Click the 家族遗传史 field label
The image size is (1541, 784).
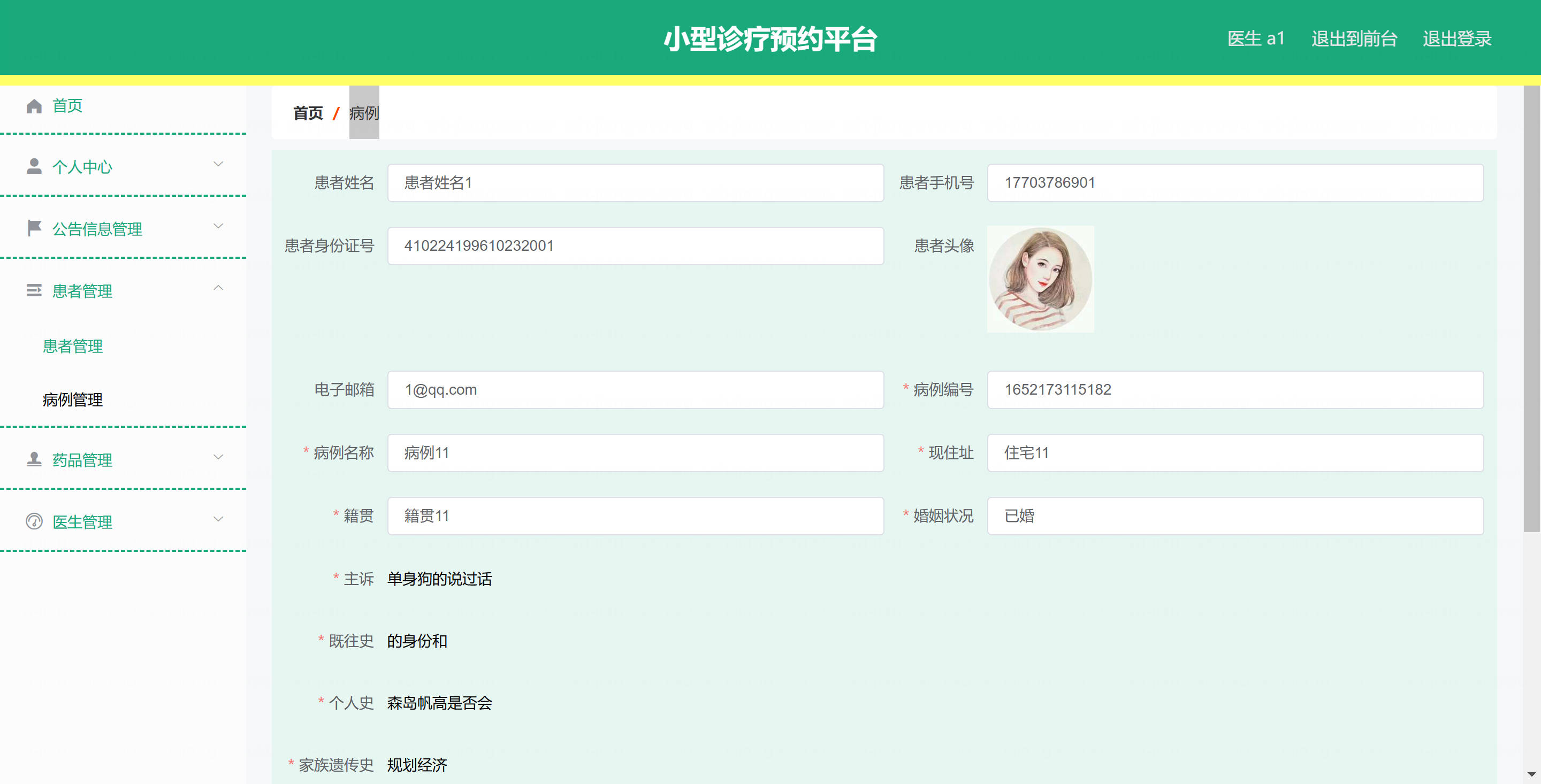[x=336, y=765]
